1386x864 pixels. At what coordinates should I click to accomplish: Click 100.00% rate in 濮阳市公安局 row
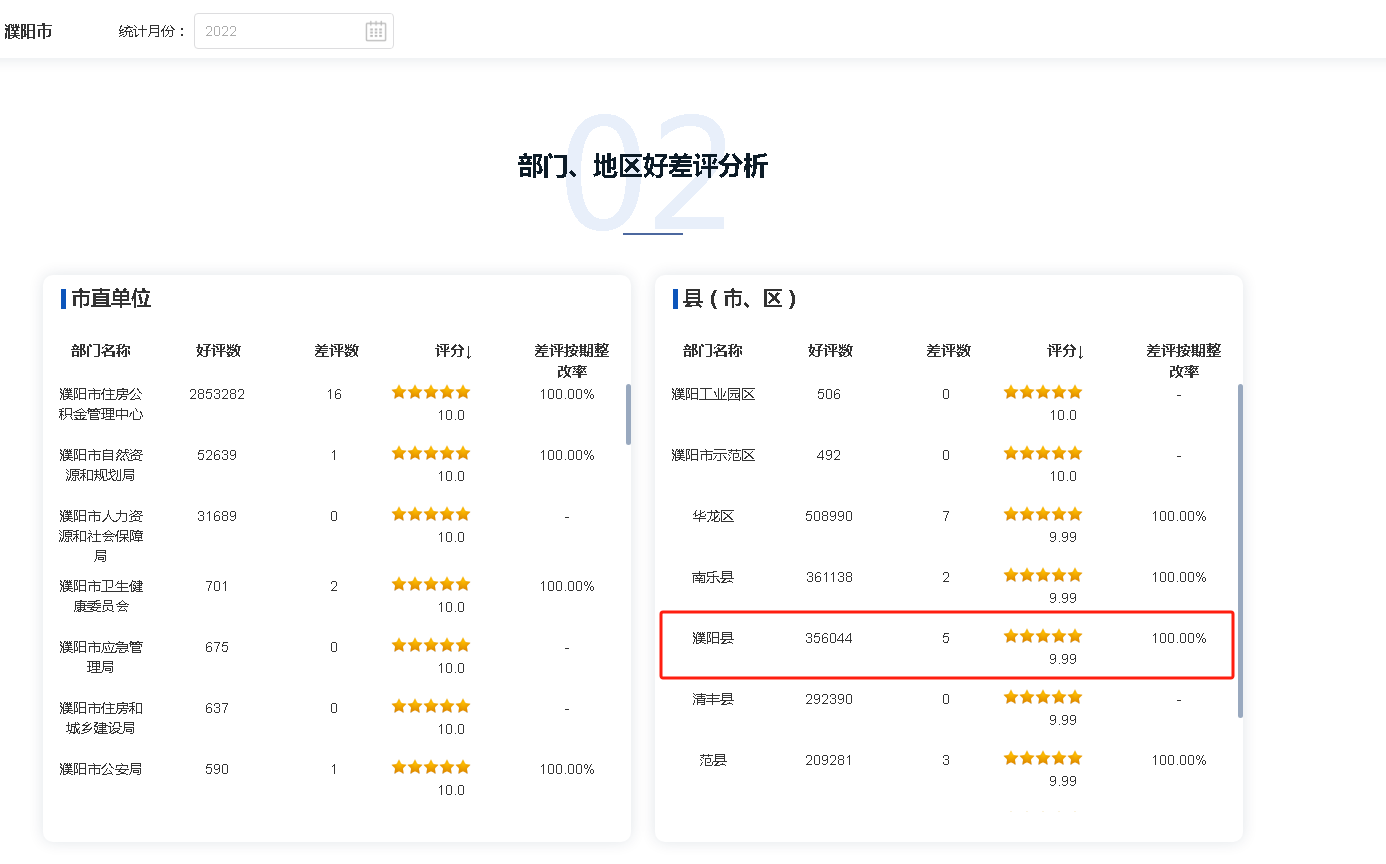567,769
